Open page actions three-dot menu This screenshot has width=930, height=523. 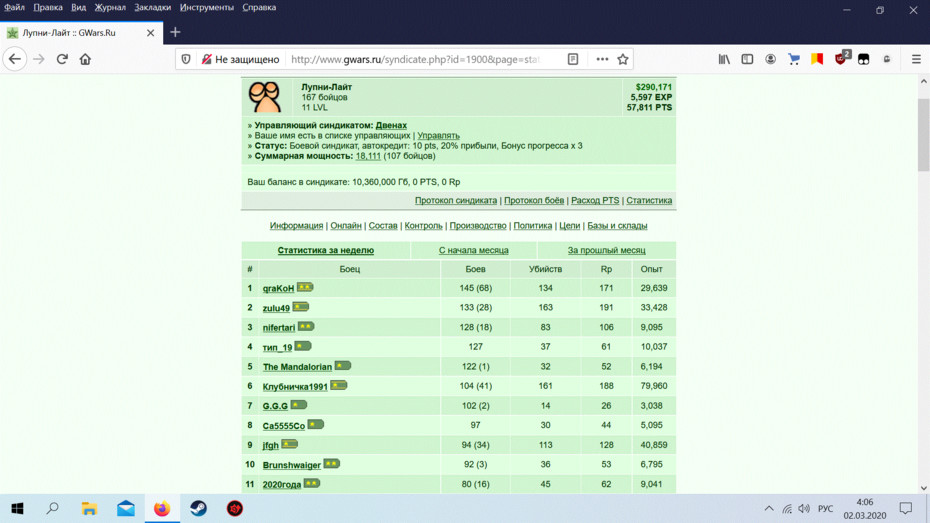tap(602, 59)
